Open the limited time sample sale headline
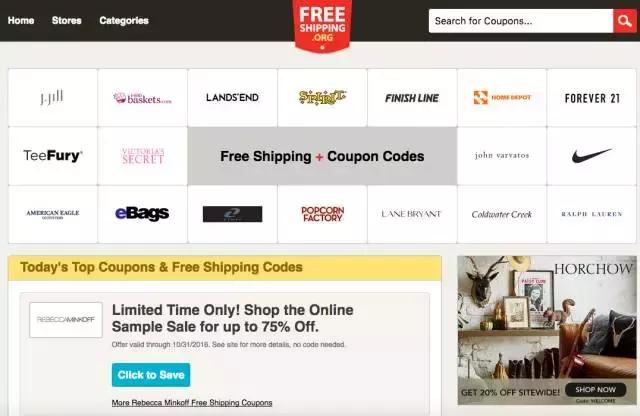Viewport: 640px width, 416px height. pyautogui.click(x=233, y=318)
